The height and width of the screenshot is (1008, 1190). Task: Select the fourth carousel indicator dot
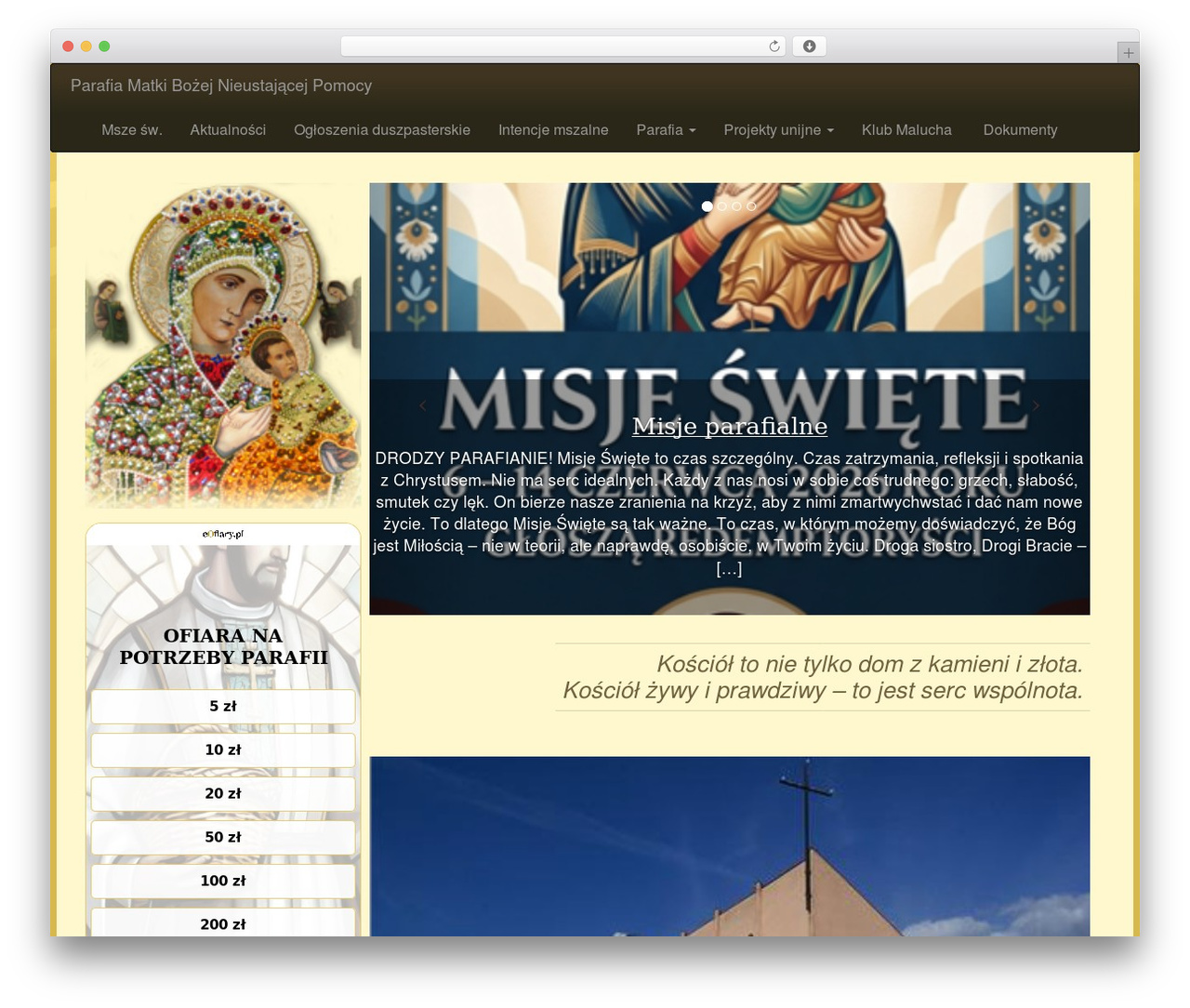point(751,206)
